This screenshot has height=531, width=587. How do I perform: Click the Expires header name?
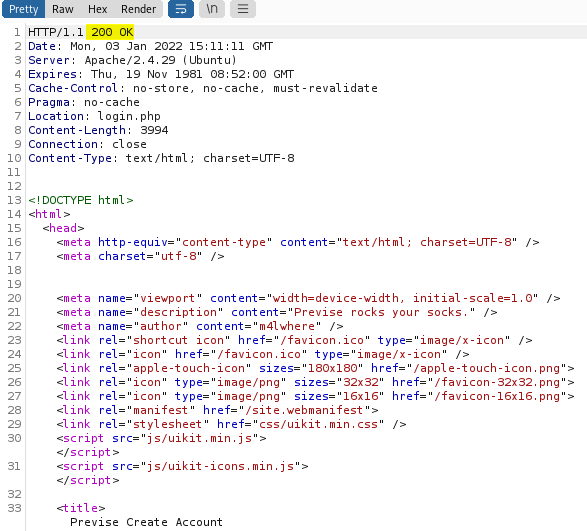click(52, 74)
